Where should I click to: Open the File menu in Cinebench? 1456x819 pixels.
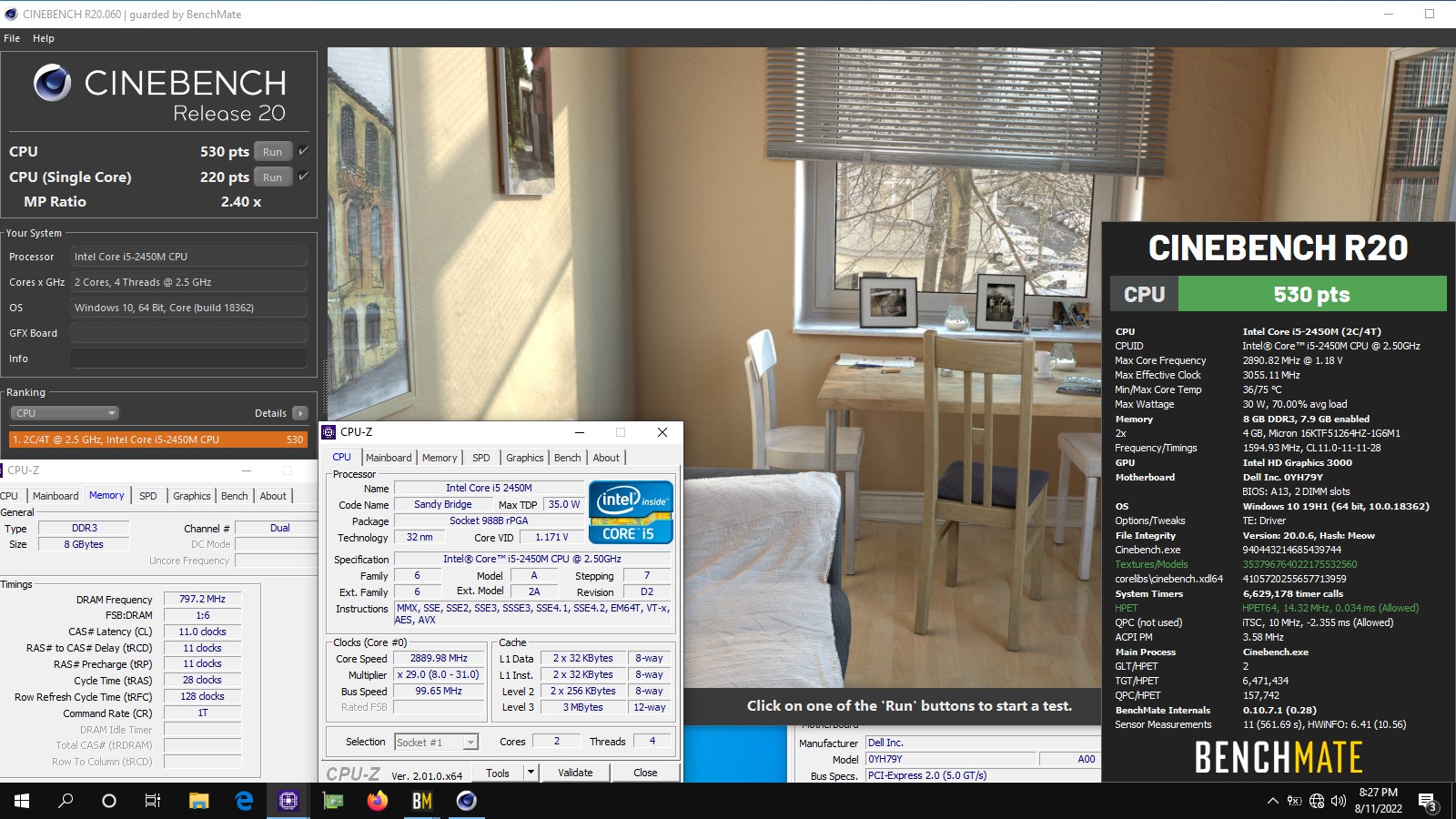[x=12, y=38]
